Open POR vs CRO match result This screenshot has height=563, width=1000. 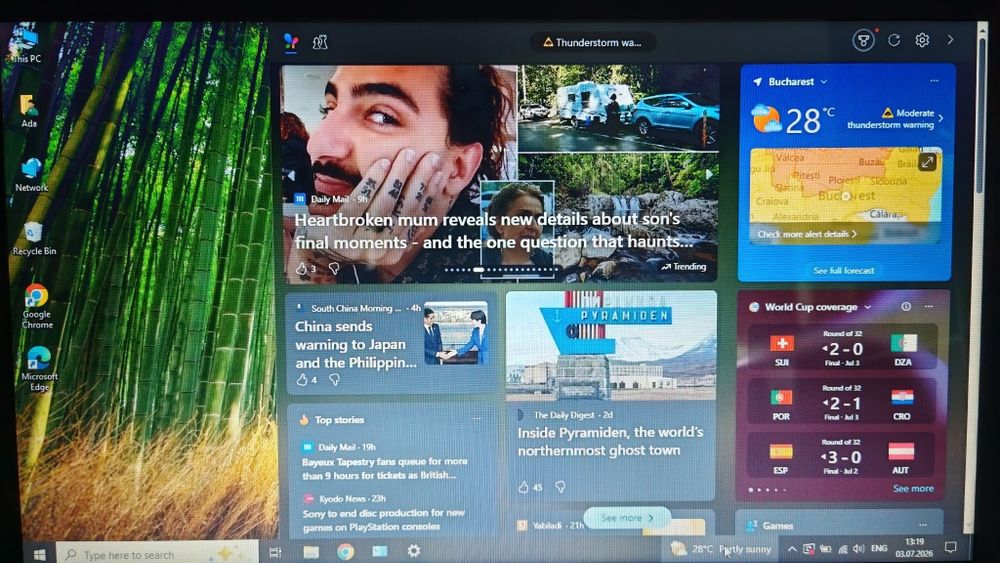pos(842,402)
